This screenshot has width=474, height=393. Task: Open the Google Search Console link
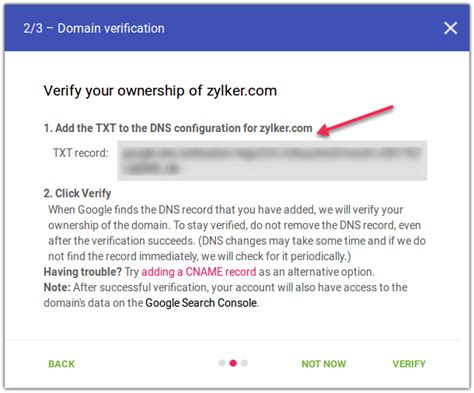tap(201, 303)
